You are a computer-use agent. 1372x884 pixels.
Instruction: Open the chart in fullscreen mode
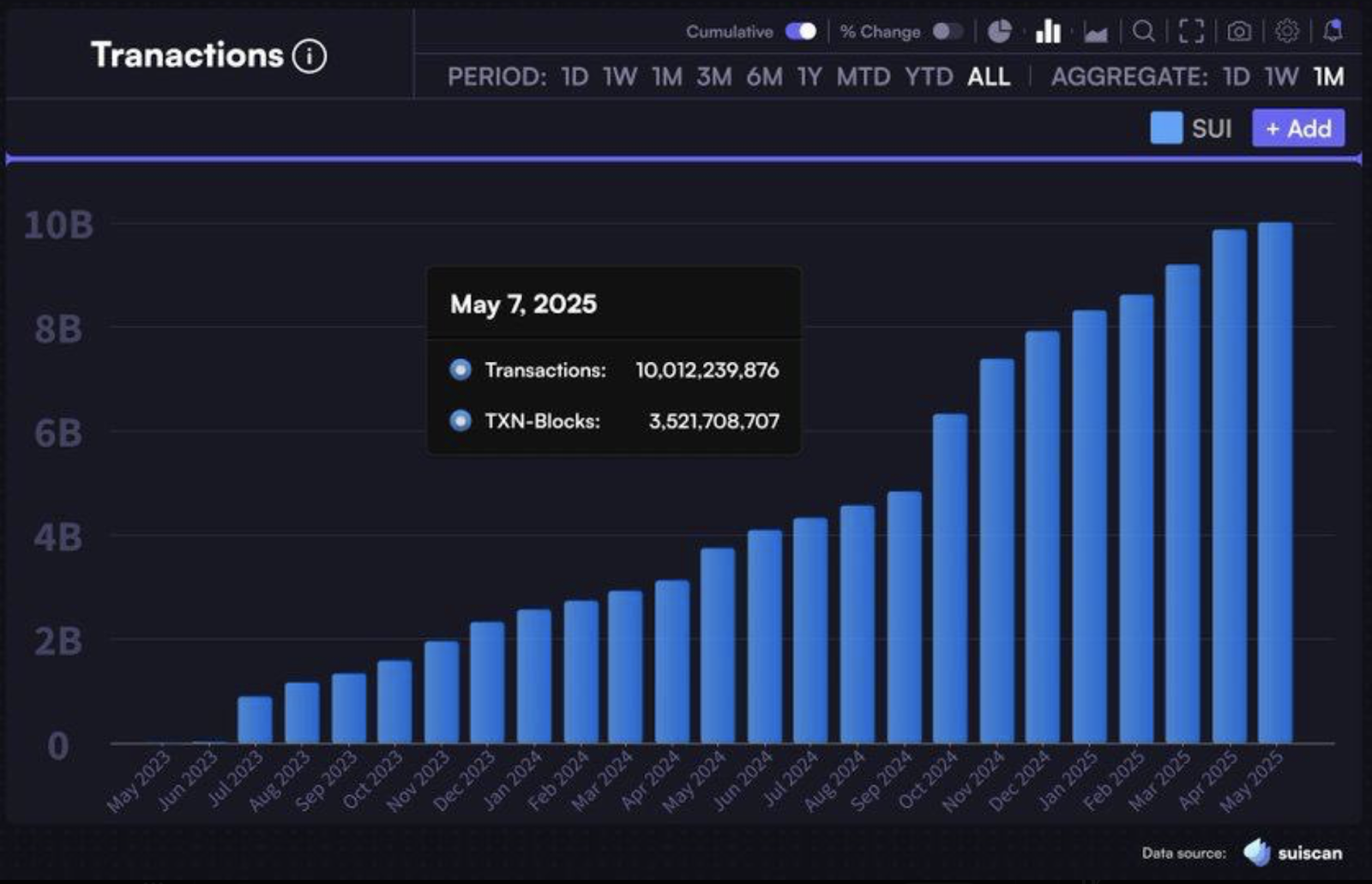pos(1191,32)
